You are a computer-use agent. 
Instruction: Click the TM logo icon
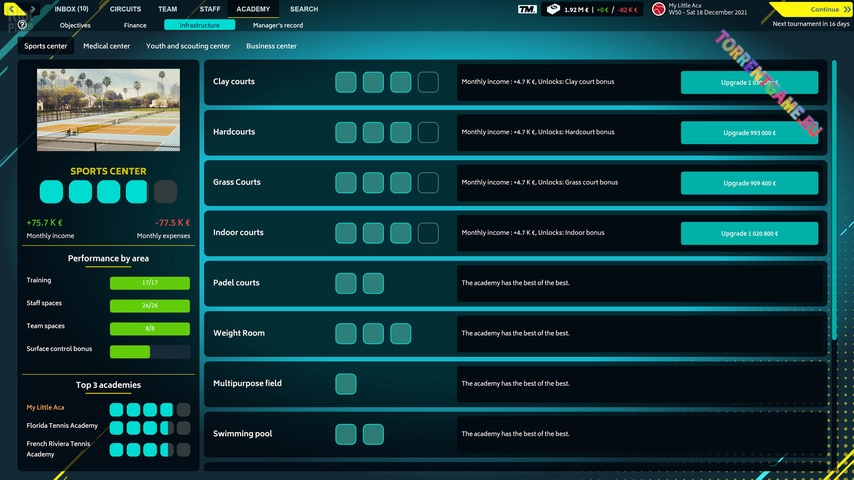(x=527, y=9)
